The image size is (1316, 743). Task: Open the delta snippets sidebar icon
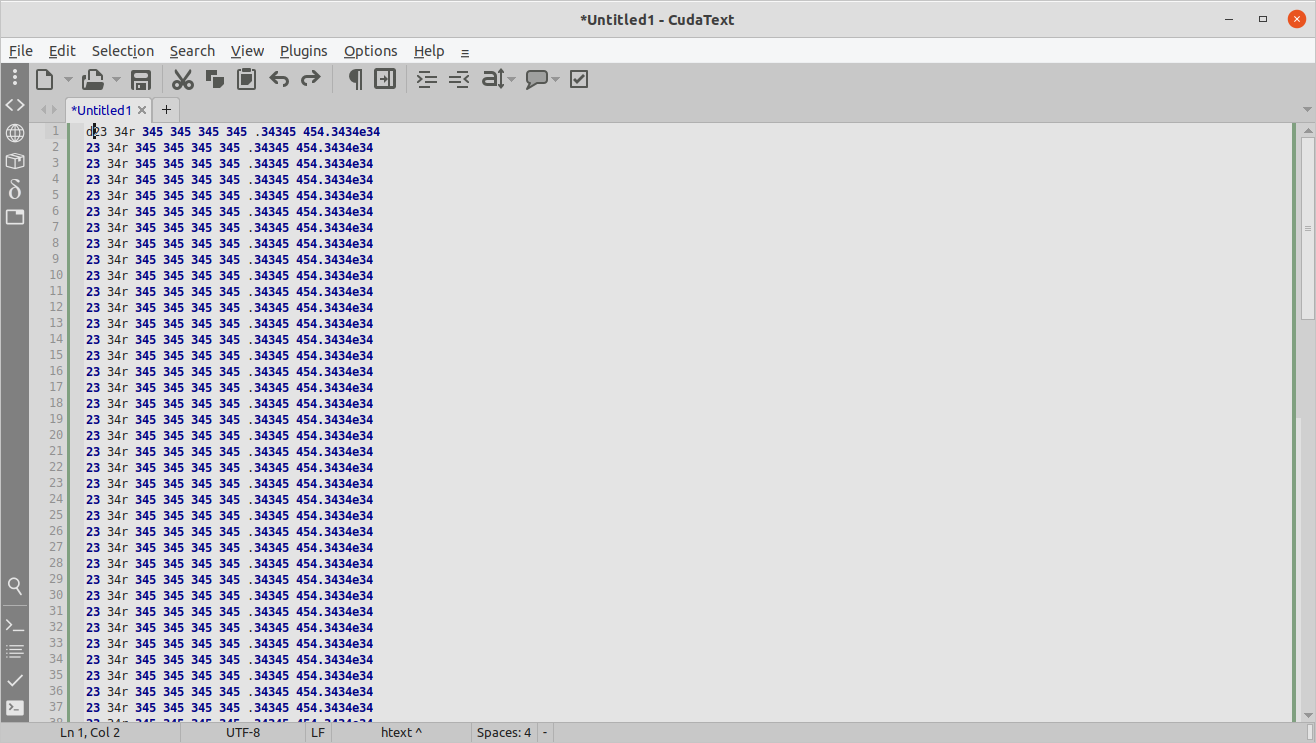(15, 189)
